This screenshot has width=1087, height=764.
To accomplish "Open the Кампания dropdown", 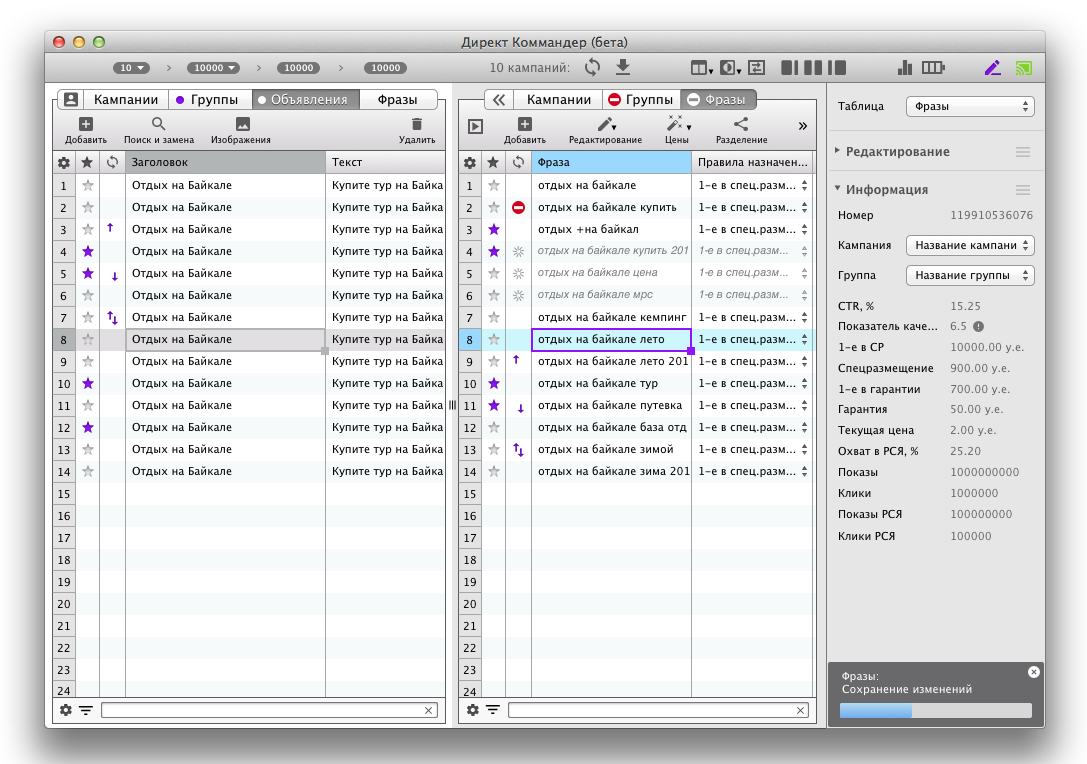I will (969, 245).
